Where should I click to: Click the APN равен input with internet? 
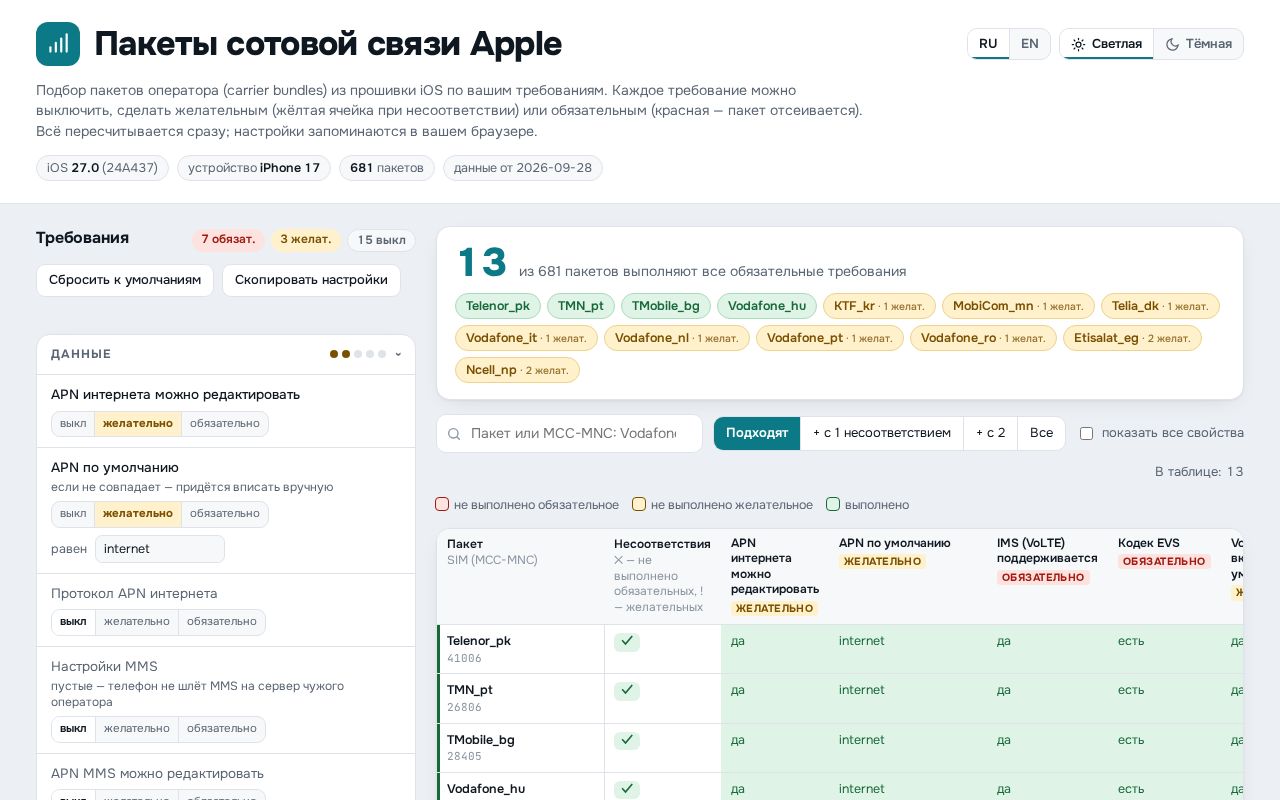pos(160,549)
